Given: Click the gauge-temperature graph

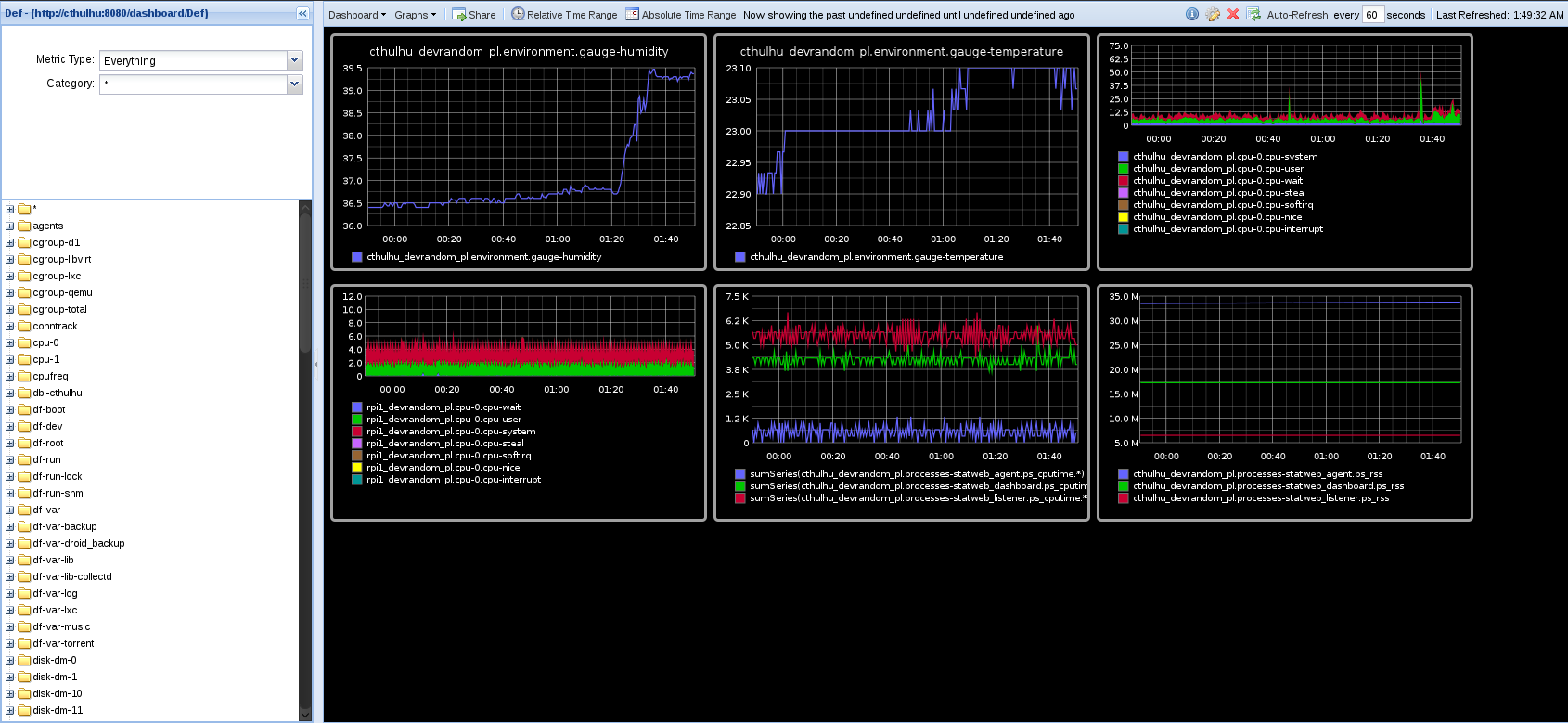Looking at the screenshot, I should pos(902,152).
